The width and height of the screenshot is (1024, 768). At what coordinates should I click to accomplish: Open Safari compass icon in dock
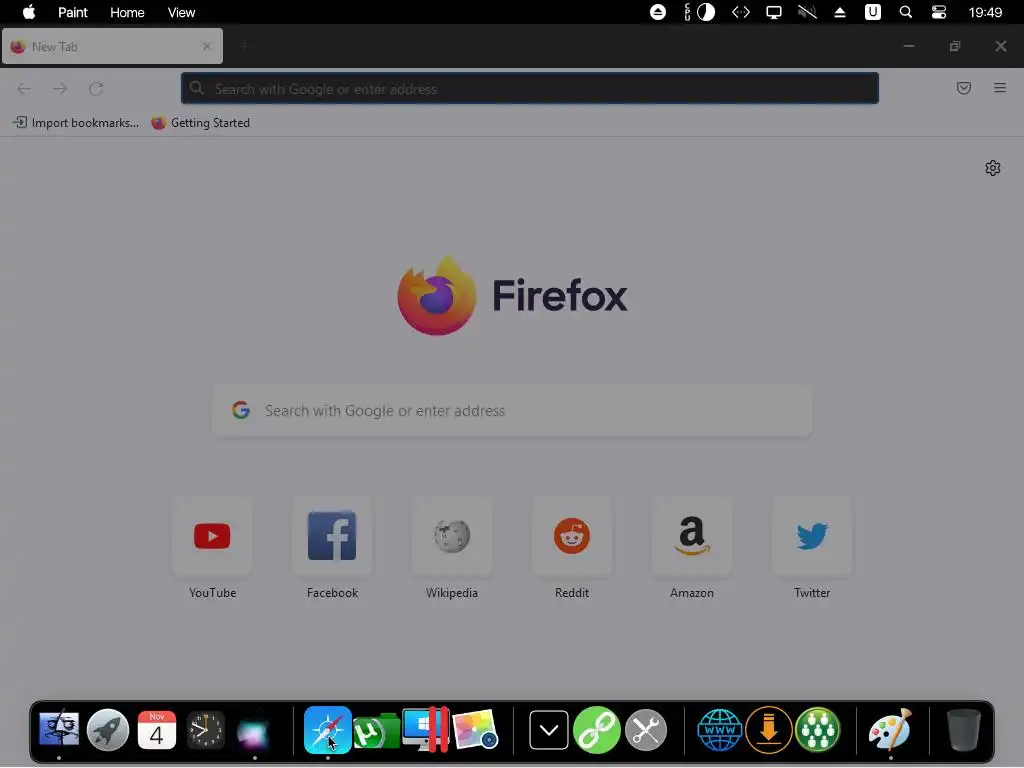pyautogui.click(x=328, y=729)
